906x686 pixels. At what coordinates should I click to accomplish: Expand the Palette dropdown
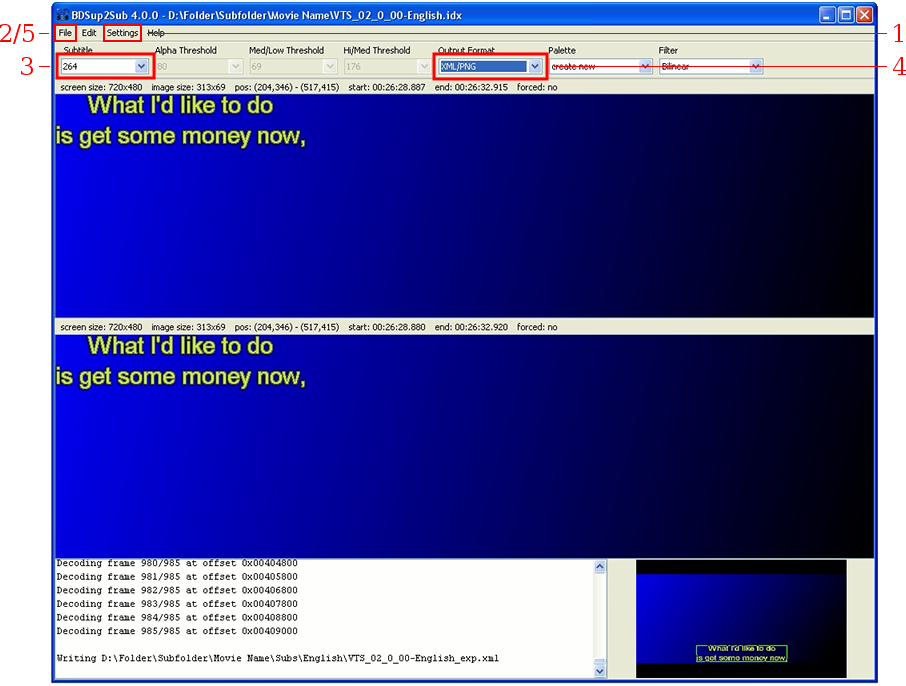coord(645,66)
